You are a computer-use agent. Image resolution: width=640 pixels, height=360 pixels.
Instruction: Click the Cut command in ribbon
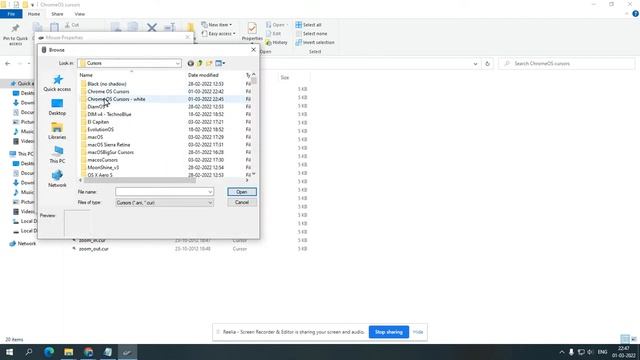[72, 25]
